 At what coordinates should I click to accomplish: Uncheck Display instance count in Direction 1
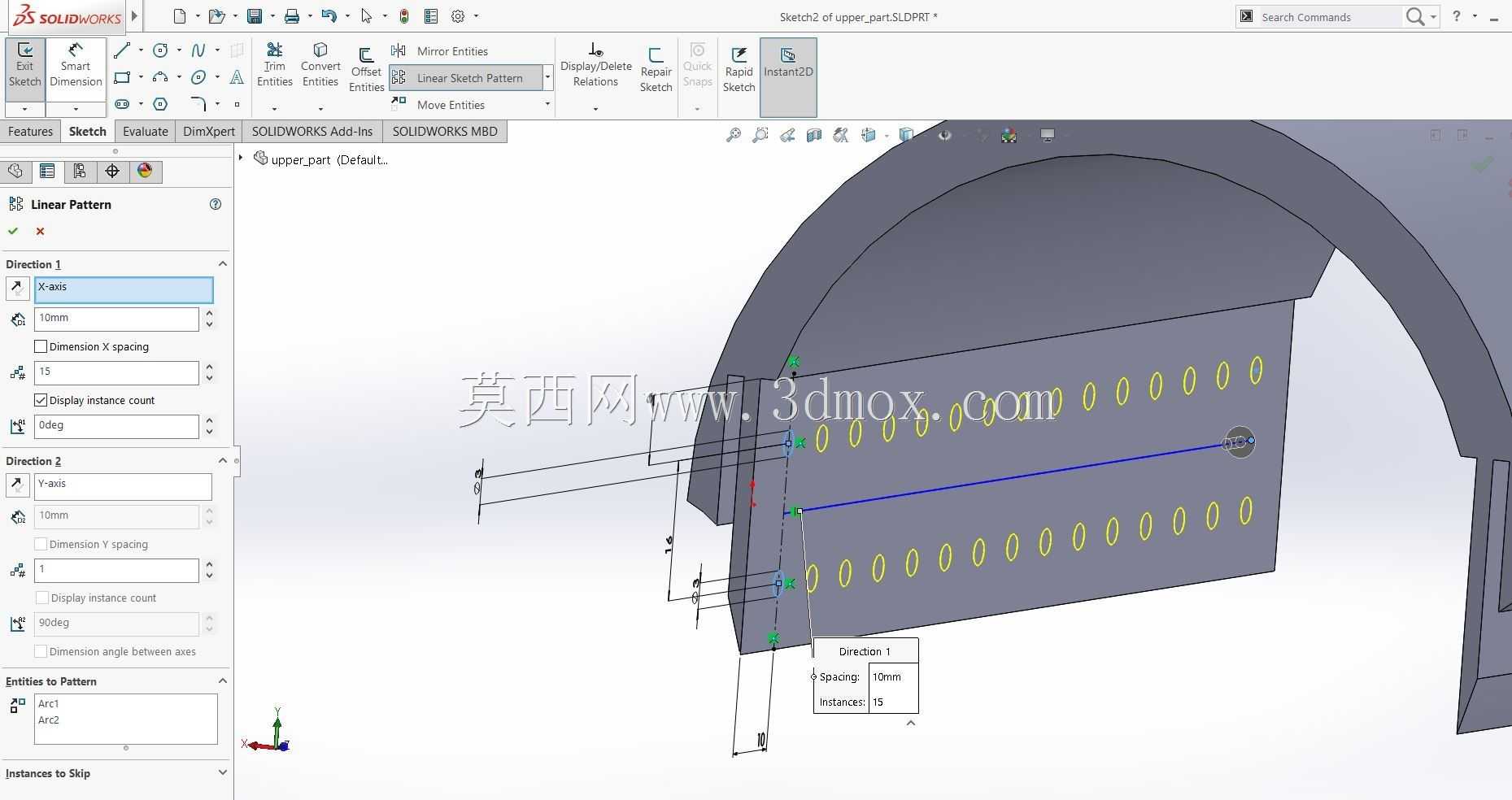[41, 400]
